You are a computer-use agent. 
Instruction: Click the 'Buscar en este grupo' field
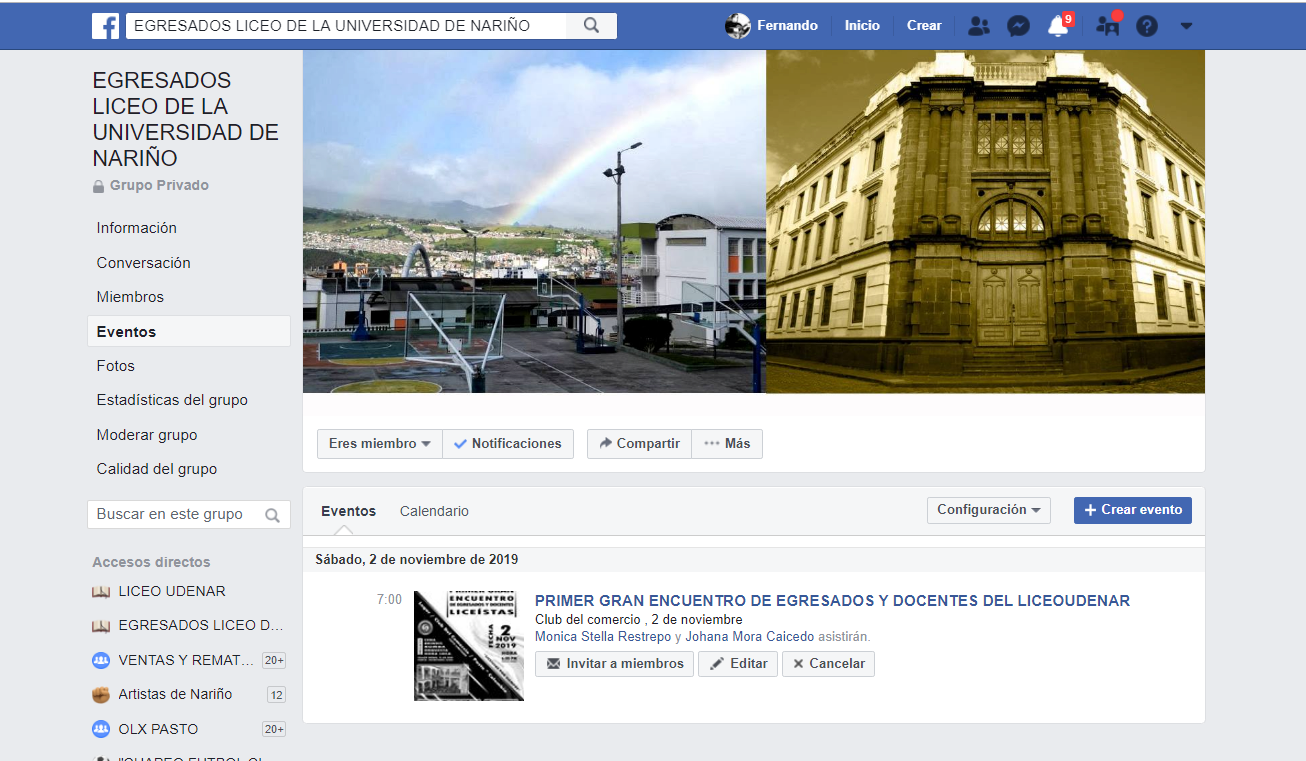click(x=189, y=514)
